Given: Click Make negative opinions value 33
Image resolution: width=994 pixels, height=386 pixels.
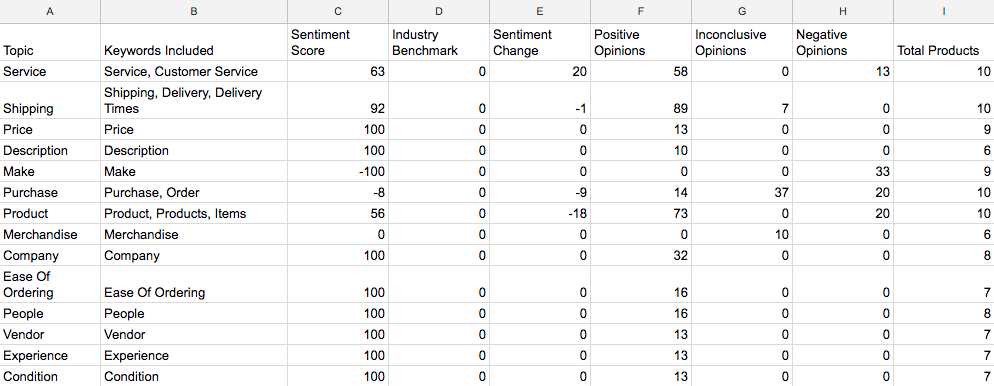Looking at the screenshot, I should 842,171.
